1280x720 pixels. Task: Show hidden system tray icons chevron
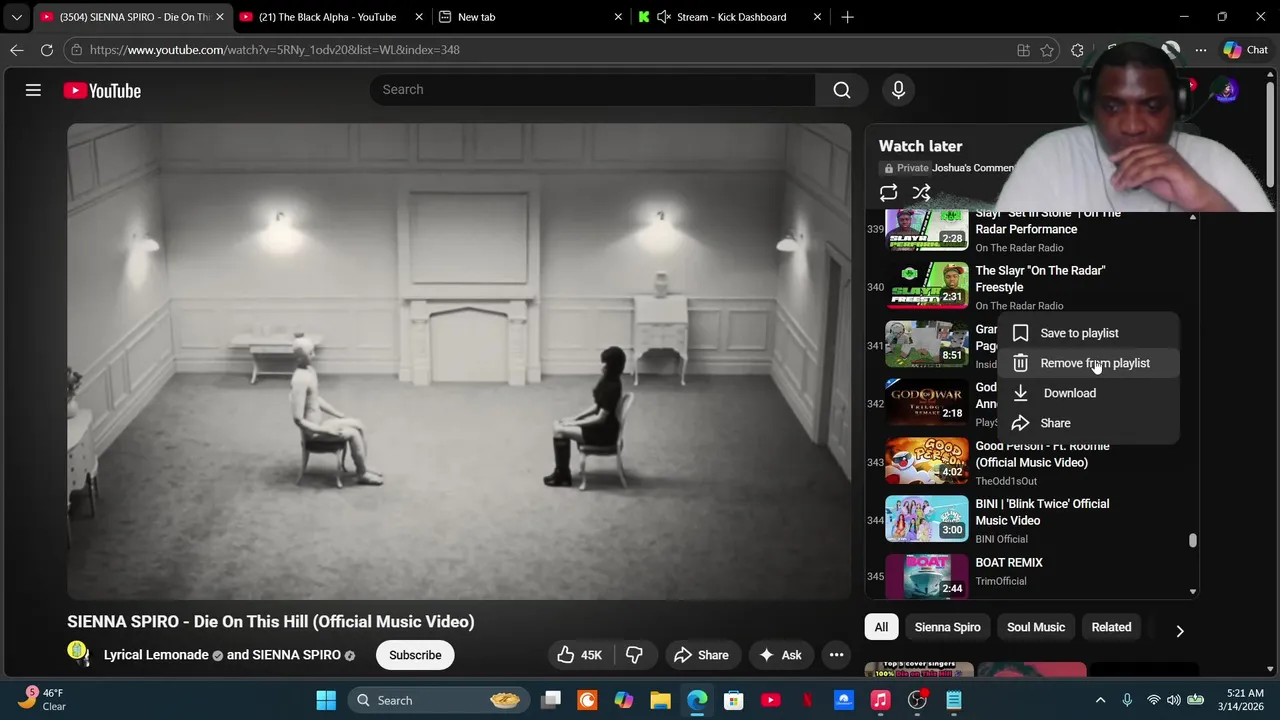(x=1100, y=701)
